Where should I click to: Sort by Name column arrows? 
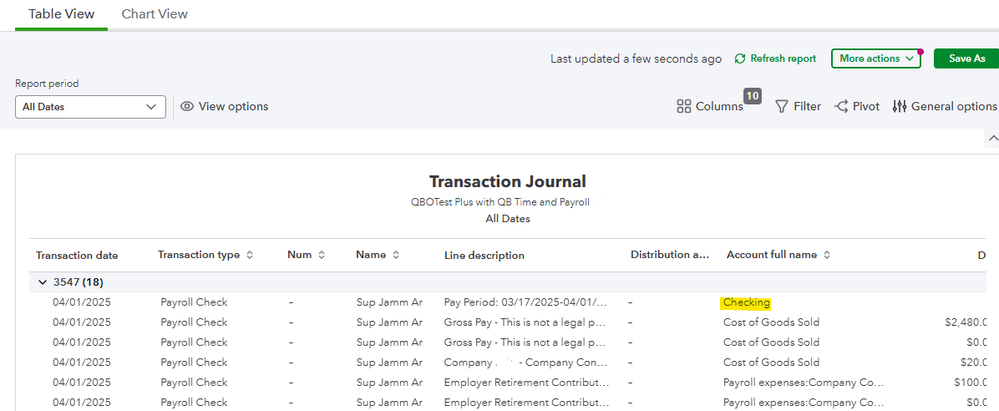396,255
